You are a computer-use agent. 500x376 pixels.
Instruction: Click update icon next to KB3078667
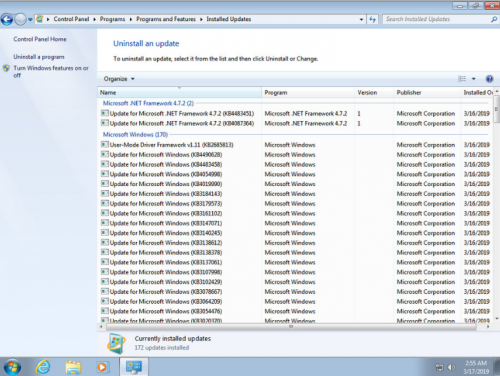point(105,291)
